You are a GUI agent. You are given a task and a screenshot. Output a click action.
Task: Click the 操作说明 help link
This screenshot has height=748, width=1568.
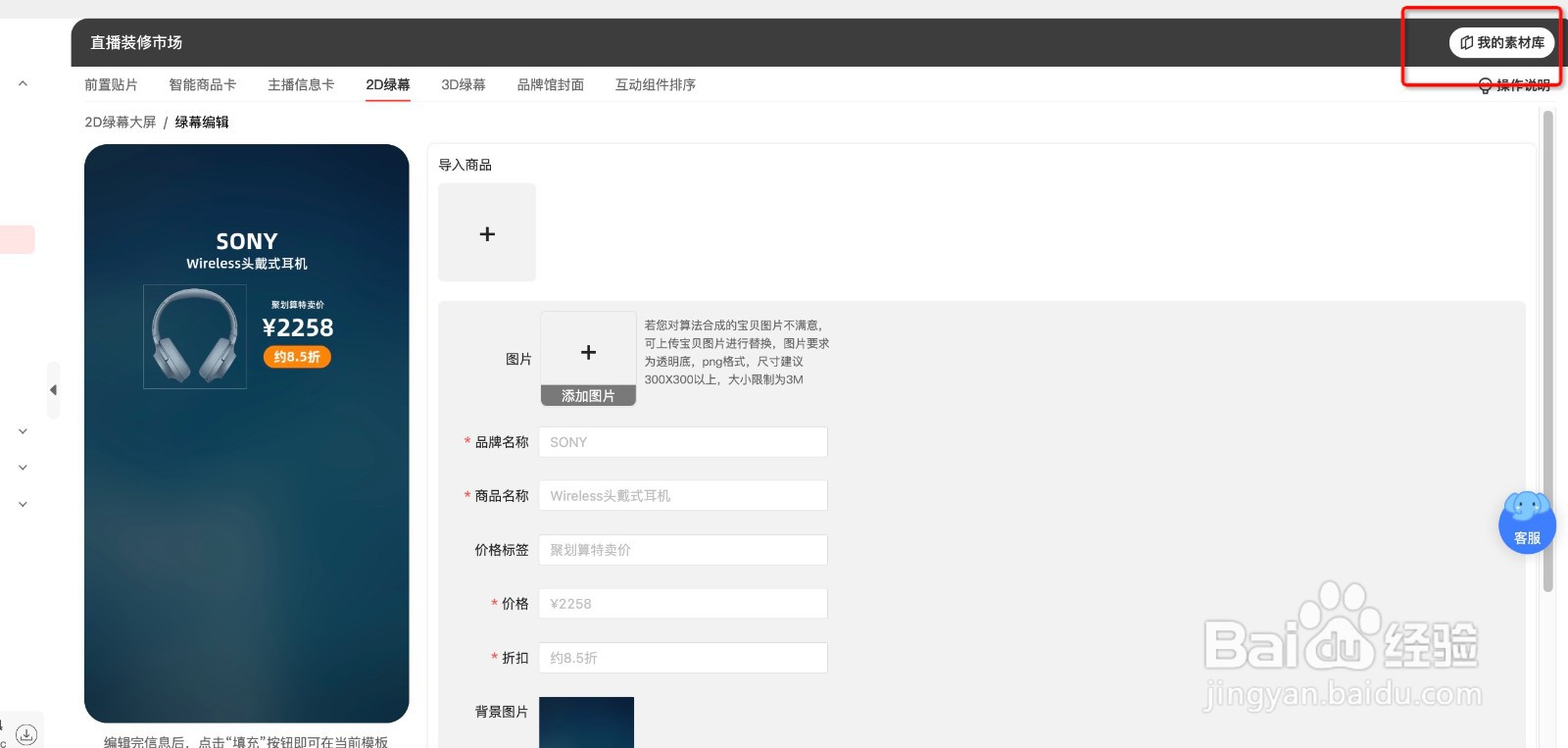[x=1514, y=85]
